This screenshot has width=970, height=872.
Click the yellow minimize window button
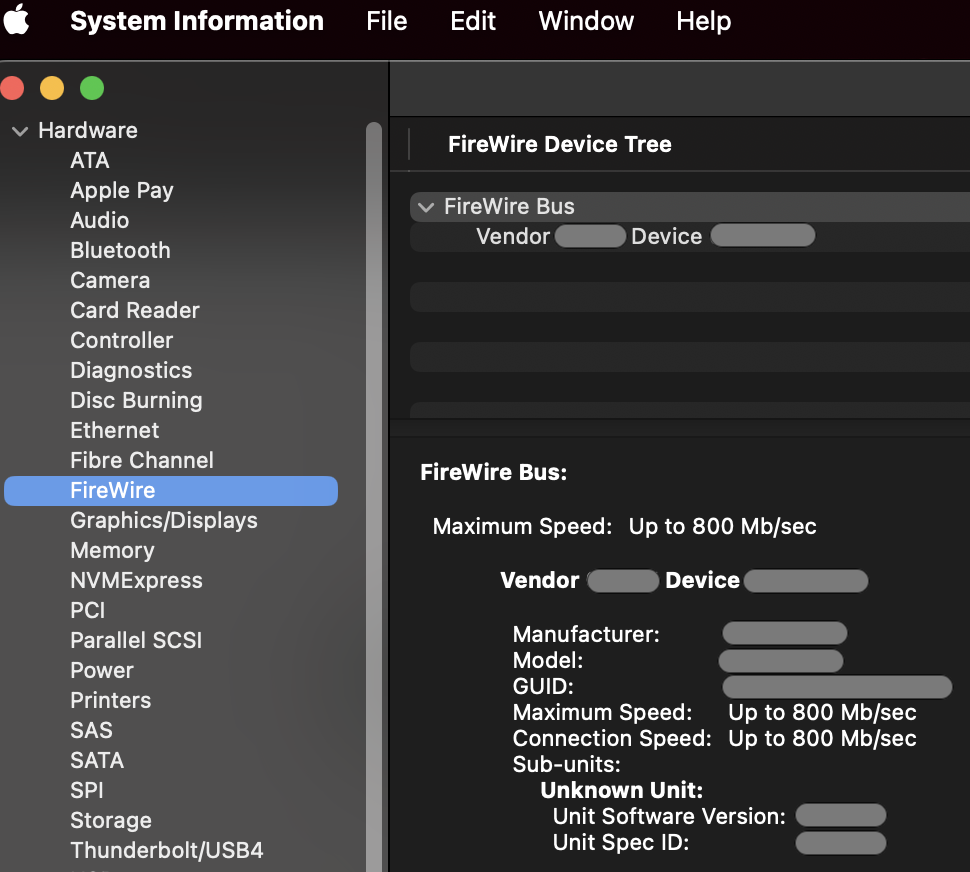[x=52, y=88]
